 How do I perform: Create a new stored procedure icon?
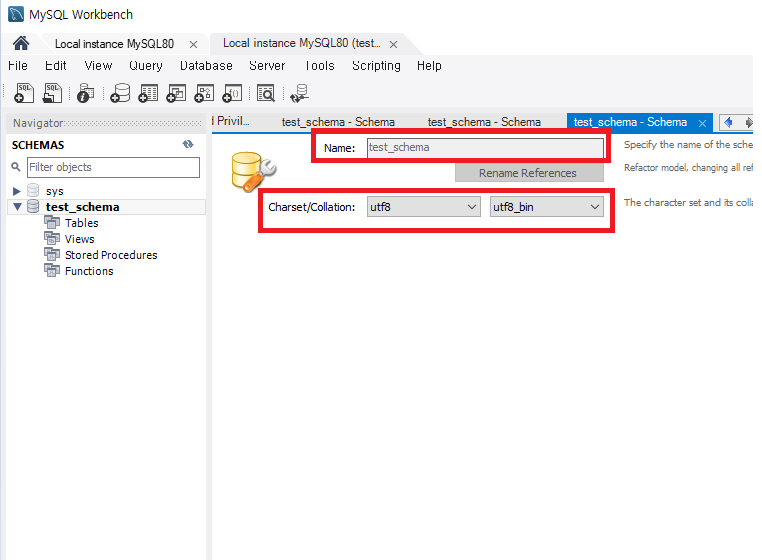pyautogui.click(x=204, y=93)
